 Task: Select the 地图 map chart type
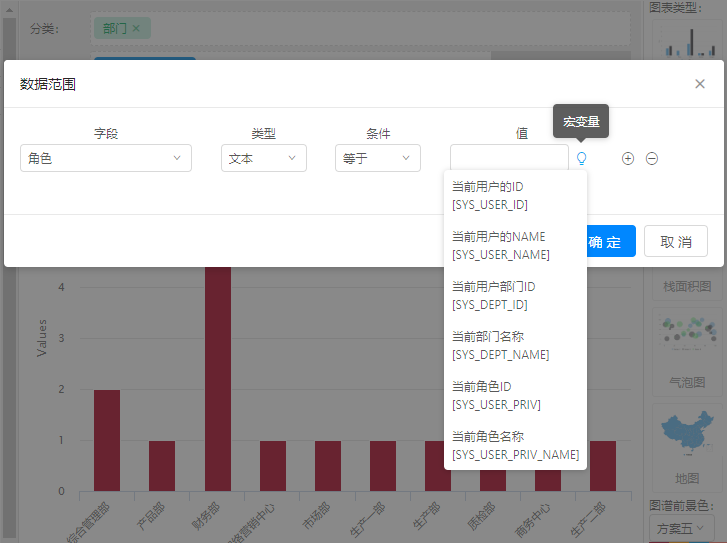686,445
